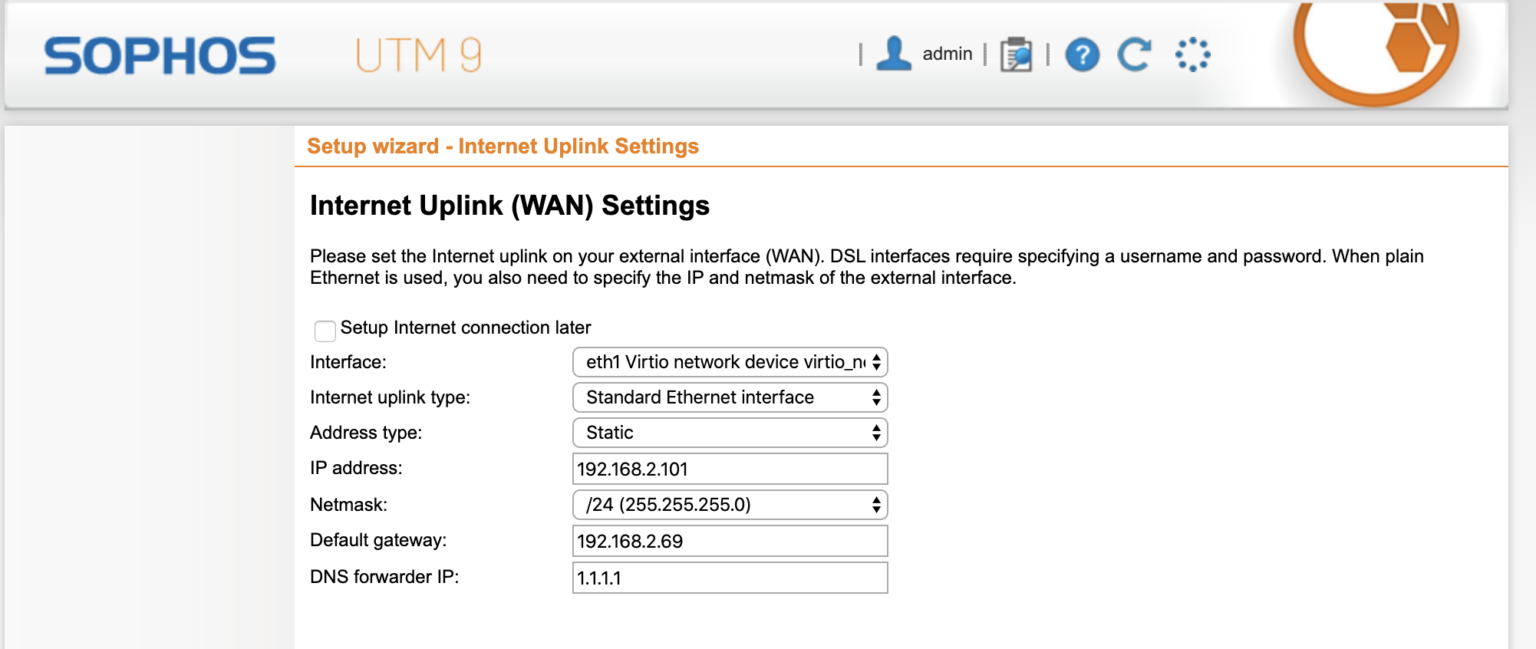This screenshot has width=1536, height=649.
Task: Open the help question mark icon
Action: 1082,54
